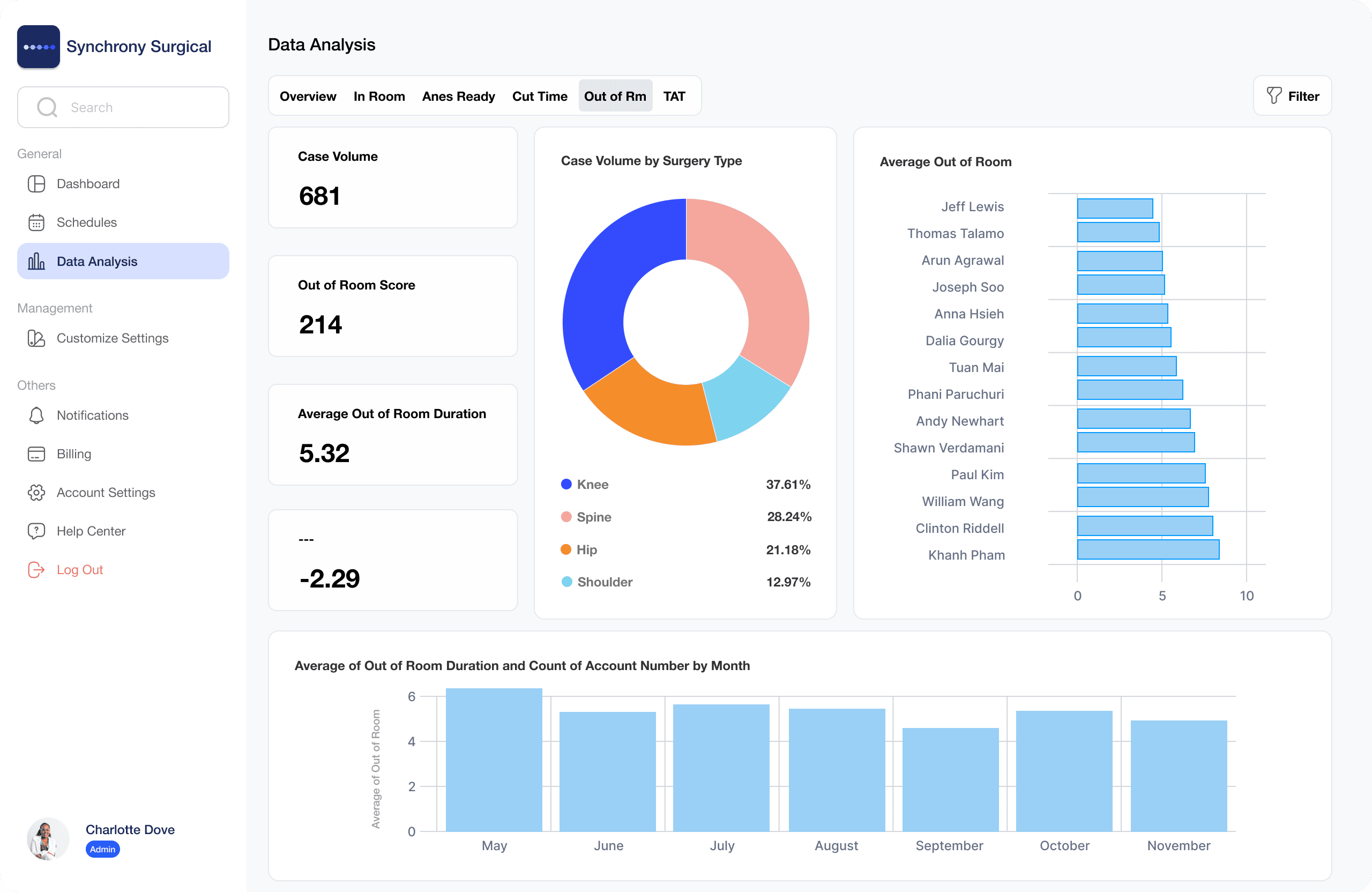Open the Filter button
The image size is (1372, 892).
coord(1292,96)
